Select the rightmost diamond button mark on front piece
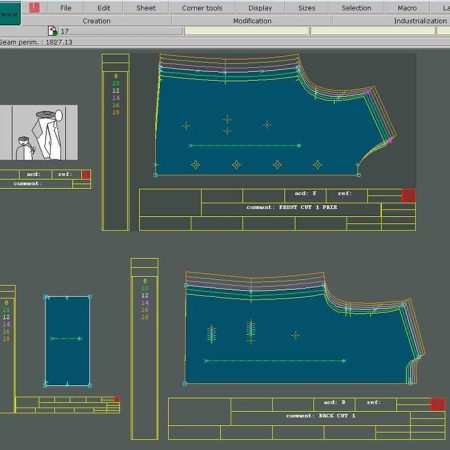The image size is (450, 450). [317, 164]
